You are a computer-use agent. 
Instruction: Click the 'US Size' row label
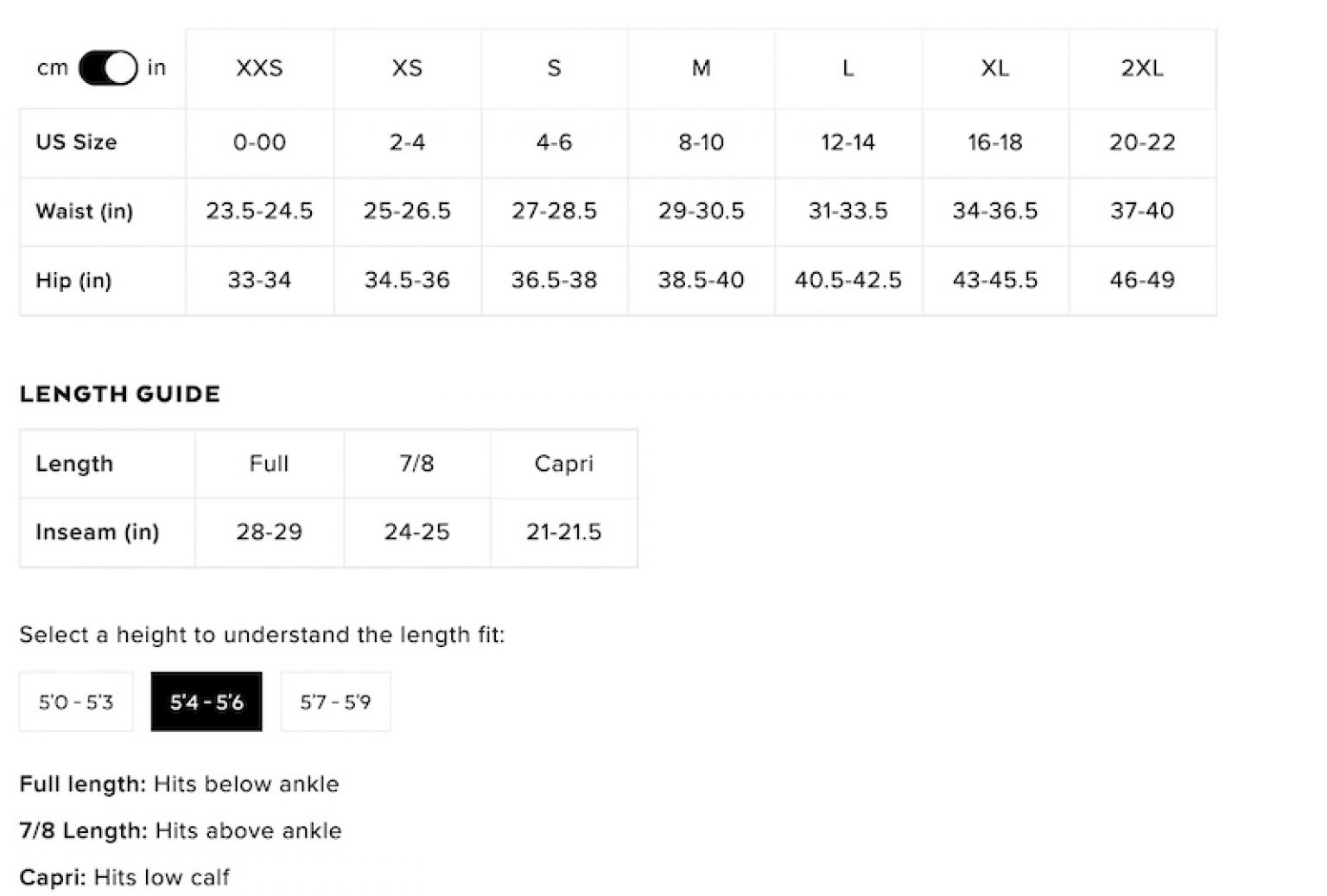(x=76, y=142)
